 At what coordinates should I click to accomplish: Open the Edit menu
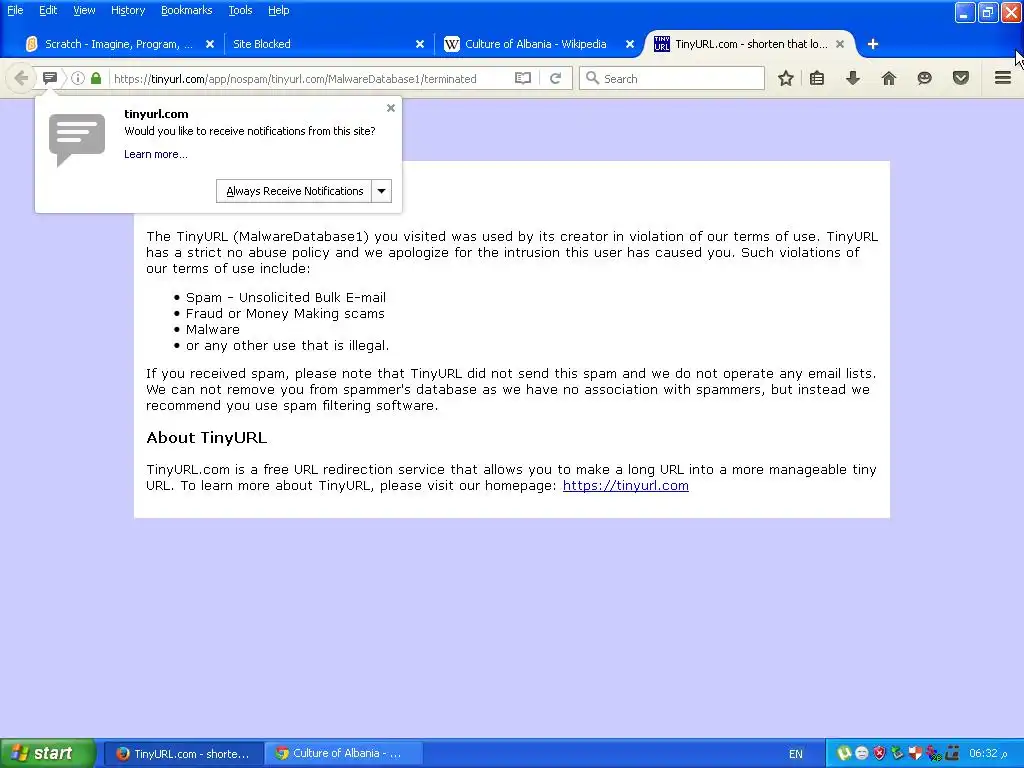click(48, 10)
